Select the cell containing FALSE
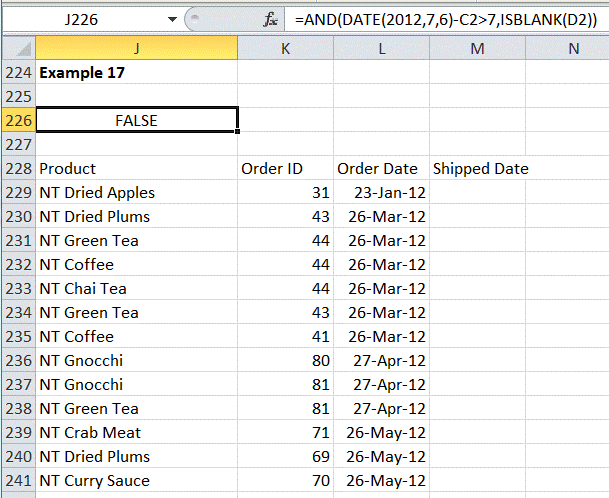The image size is (609, 498). pyautogui.click(x=136, y=121)
